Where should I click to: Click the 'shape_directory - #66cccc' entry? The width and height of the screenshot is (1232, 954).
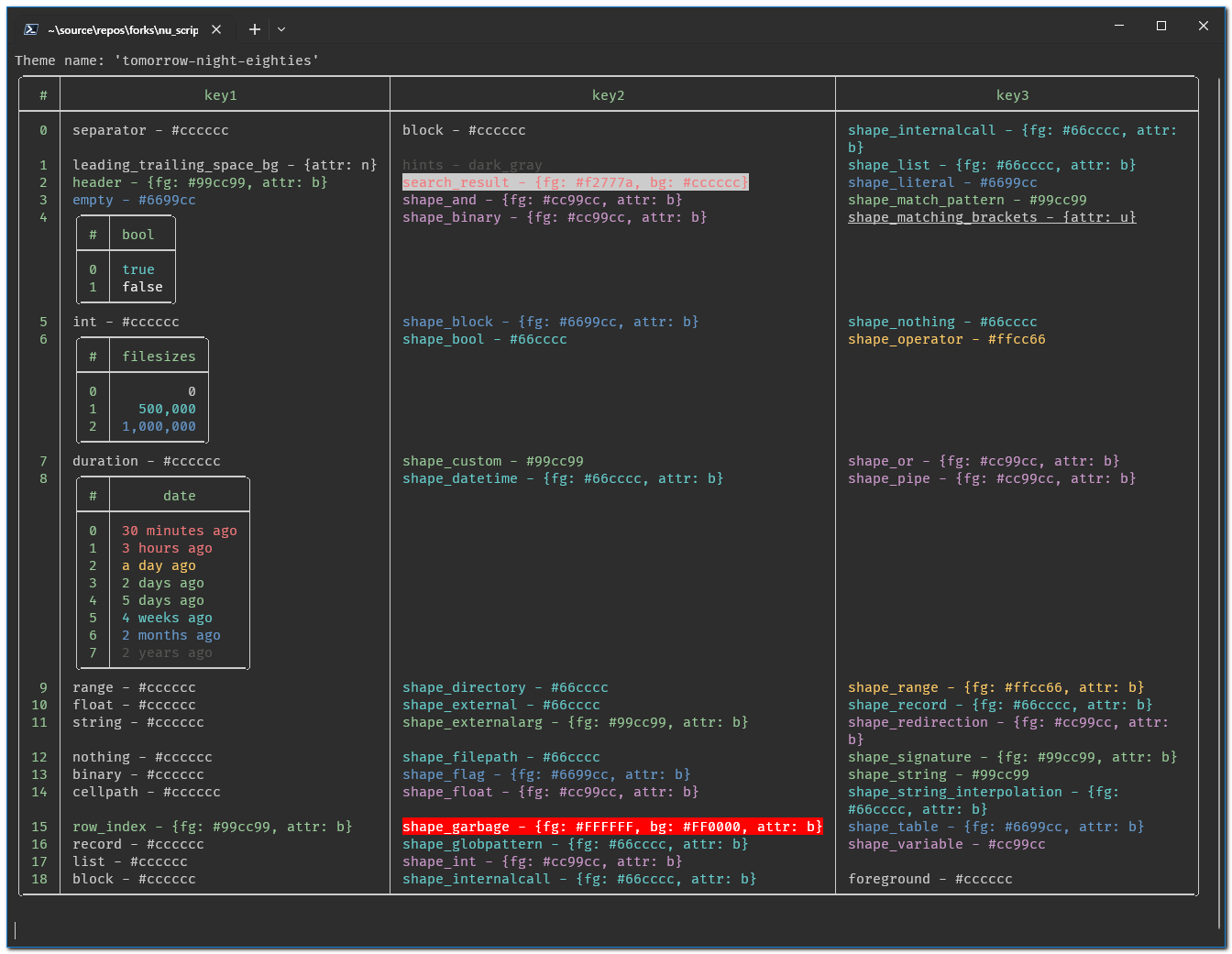(506, 687)
